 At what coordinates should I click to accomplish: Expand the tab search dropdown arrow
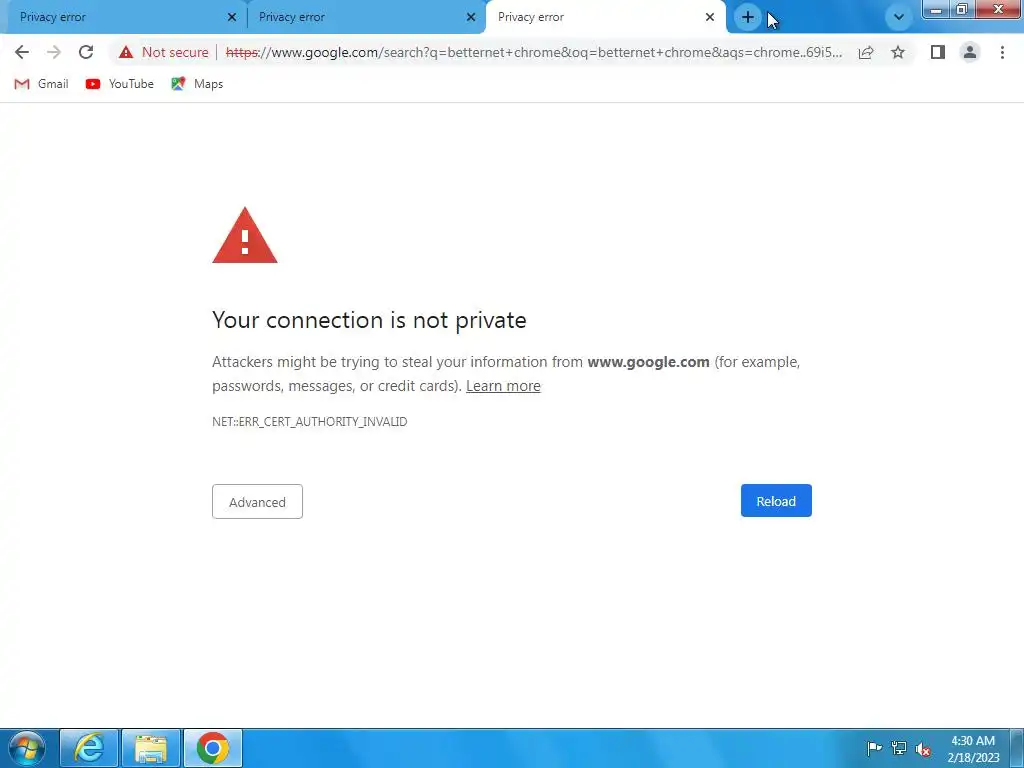pyautogui.click(x=899, y=17)
